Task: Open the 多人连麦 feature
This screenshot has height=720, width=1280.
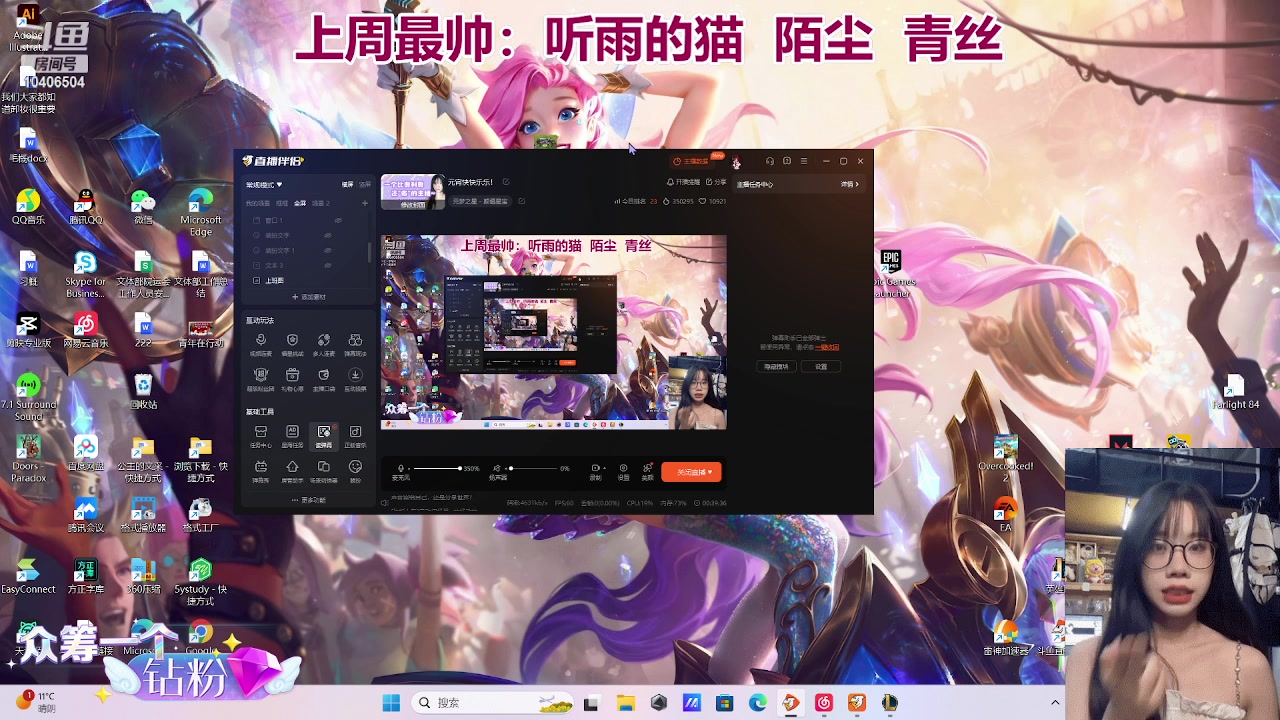Action: [x=323, y=345]
